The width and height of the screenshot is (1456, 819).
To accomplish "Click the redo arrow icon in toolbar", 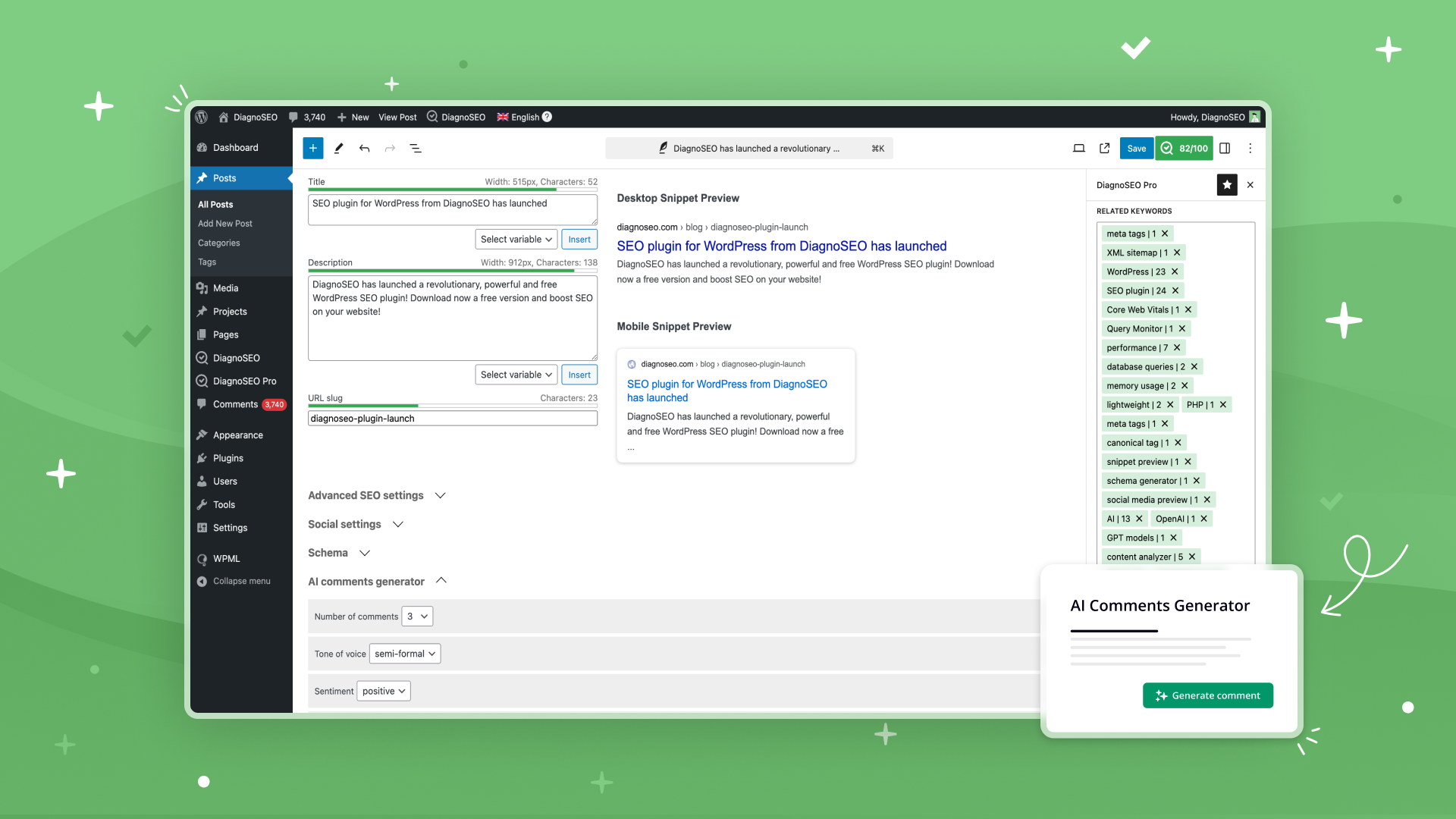I will [390, 148].
